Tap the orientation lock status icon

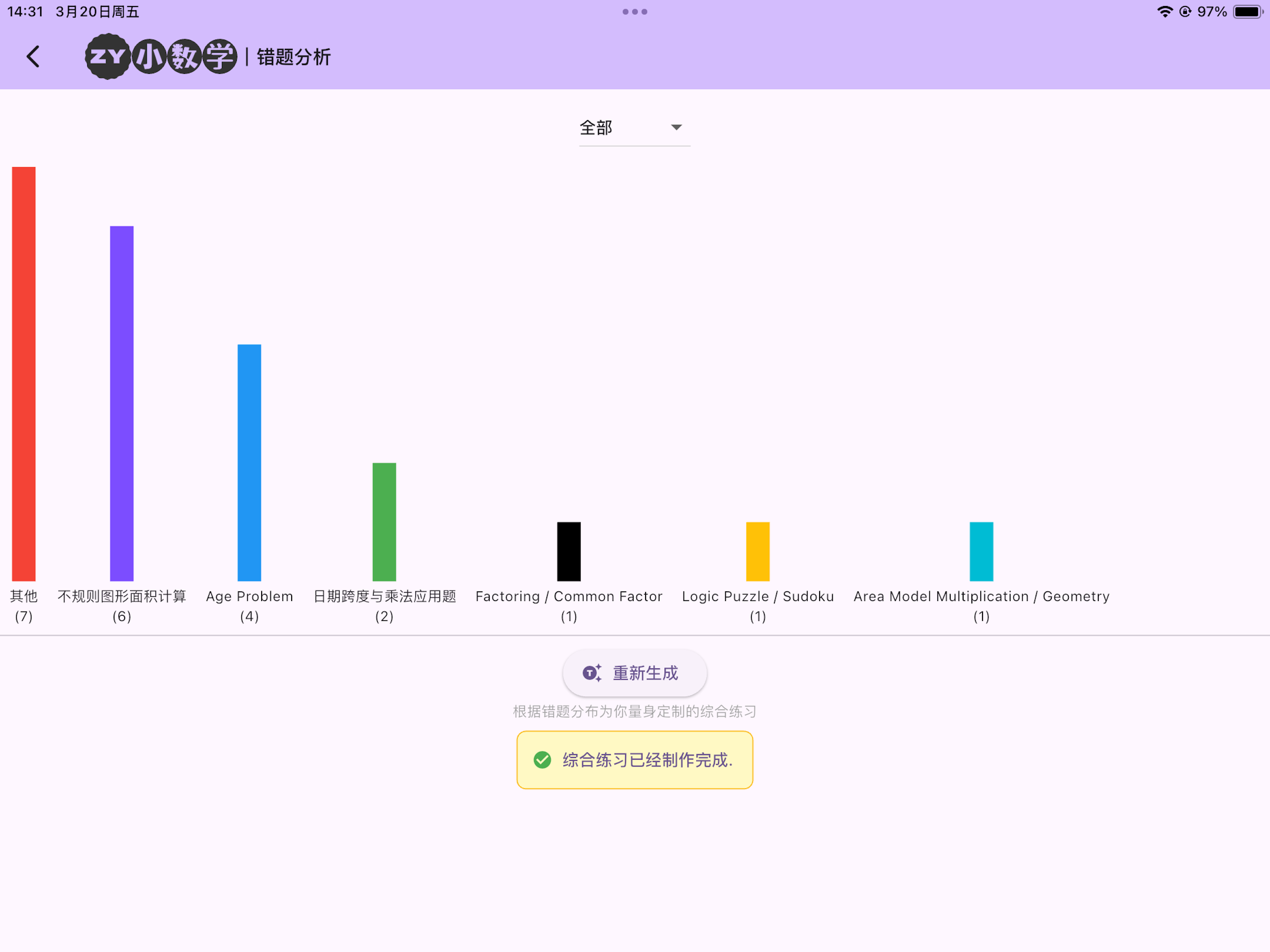coord(1185,12)
